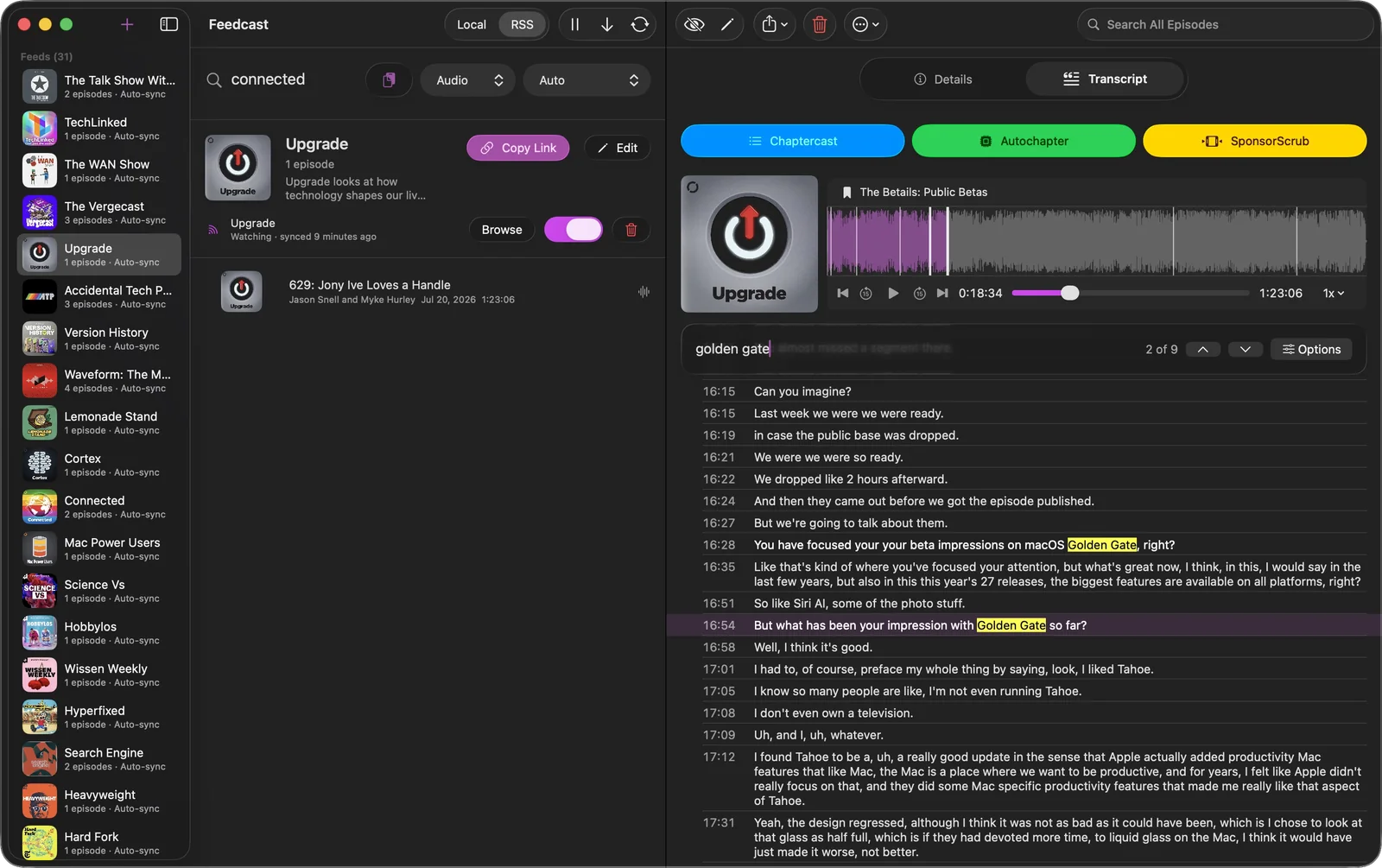Switch to the Transcript tab

(1105, 79)
